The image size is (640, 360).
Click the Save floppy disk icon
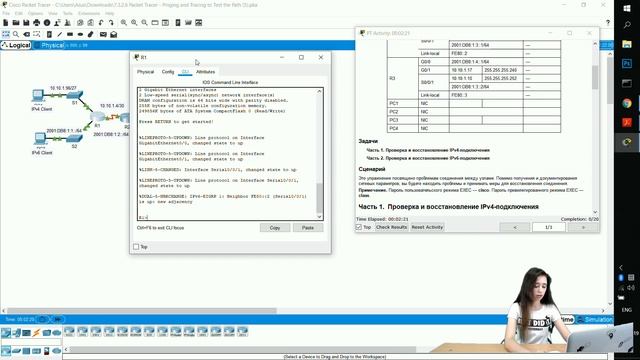pos(26,23)
